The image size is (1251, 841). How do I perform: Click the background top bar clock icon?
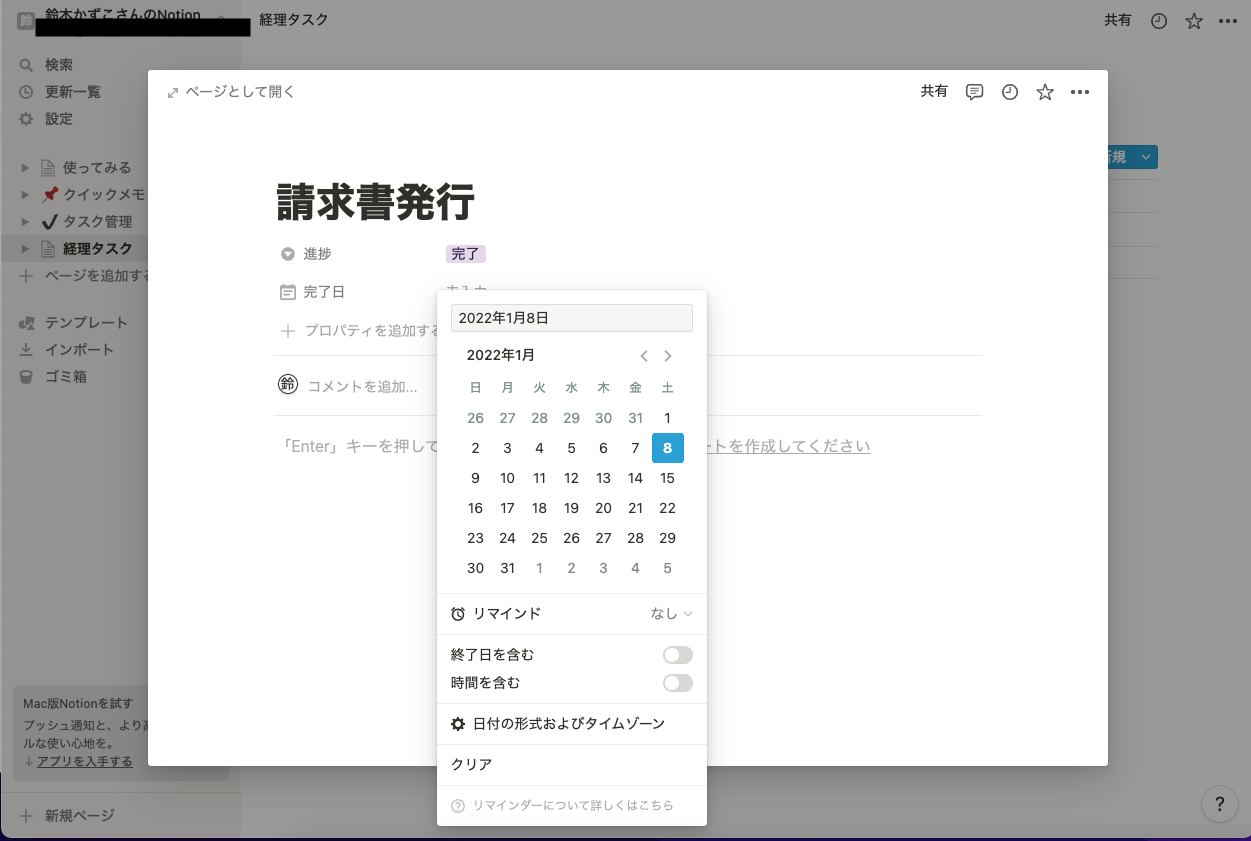1159,21
